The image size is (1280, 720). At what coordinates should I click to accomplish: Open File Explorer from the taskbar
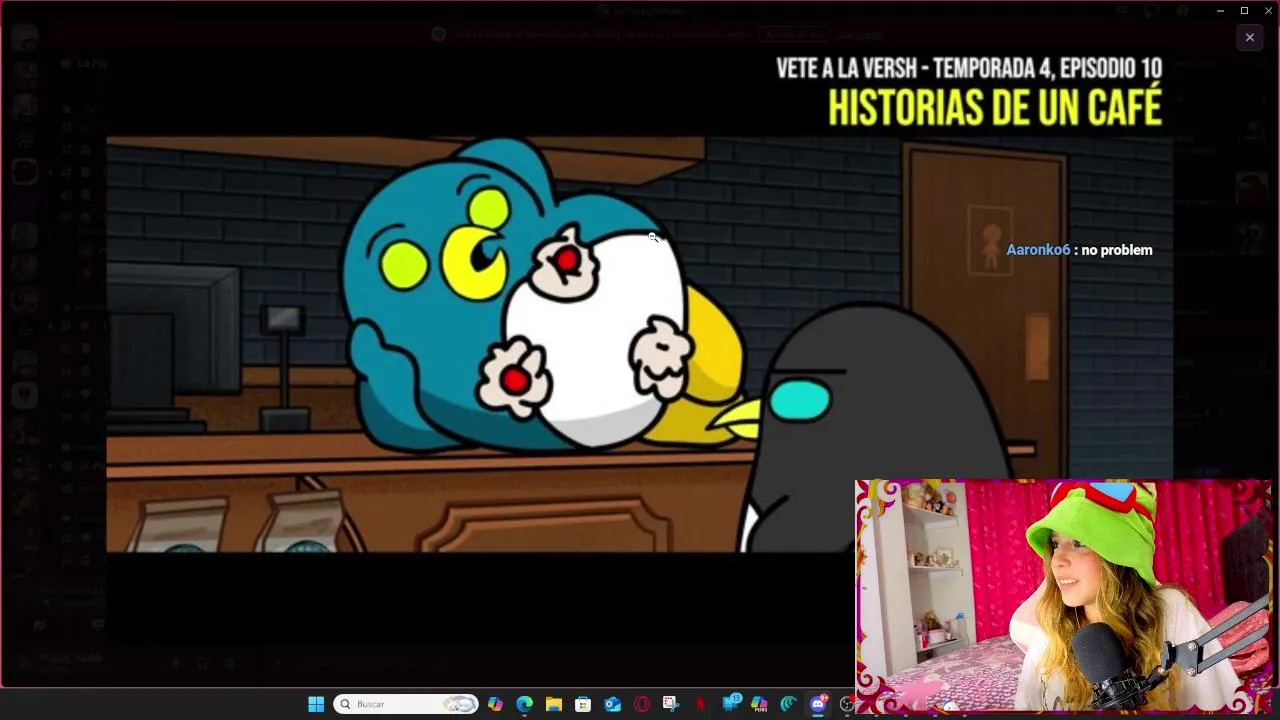point(554,704)
